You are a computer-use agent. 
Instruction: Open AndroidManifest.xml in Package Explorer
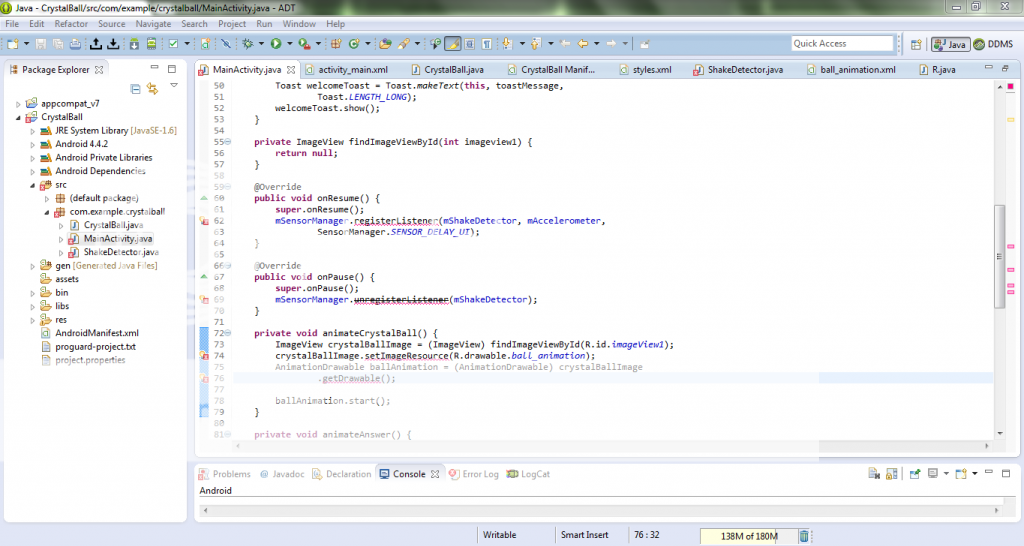point(96,333)
